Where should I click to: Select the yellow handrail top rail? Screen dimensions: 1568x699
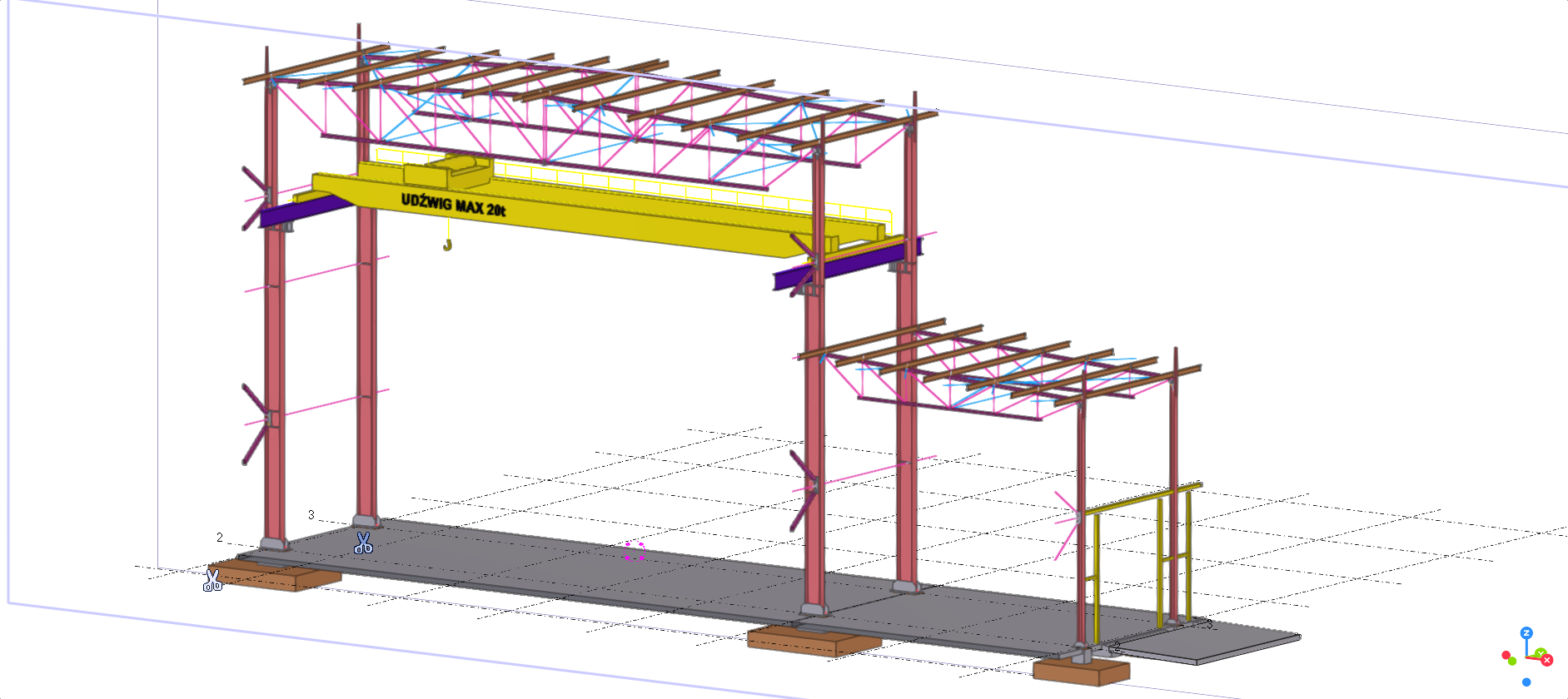(1141, 498)
